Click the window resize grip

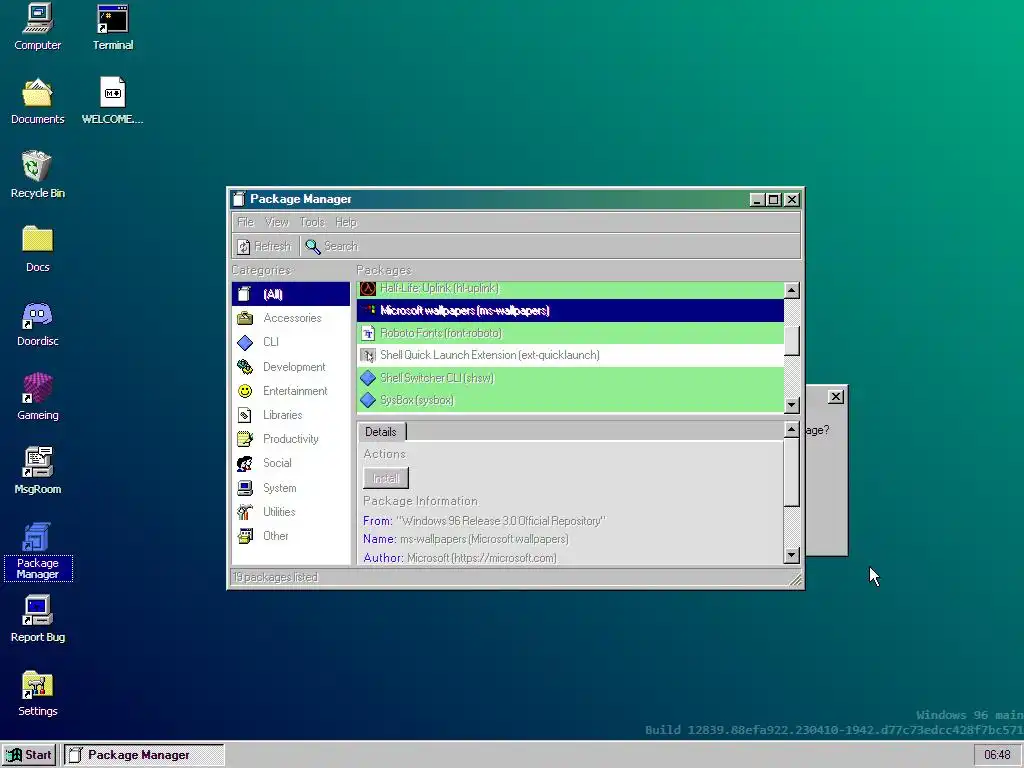coord(795,578)
